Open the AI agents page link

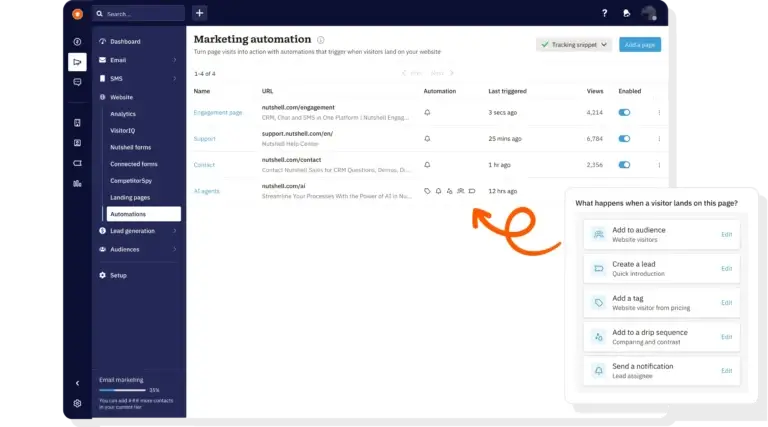[207, 191]
